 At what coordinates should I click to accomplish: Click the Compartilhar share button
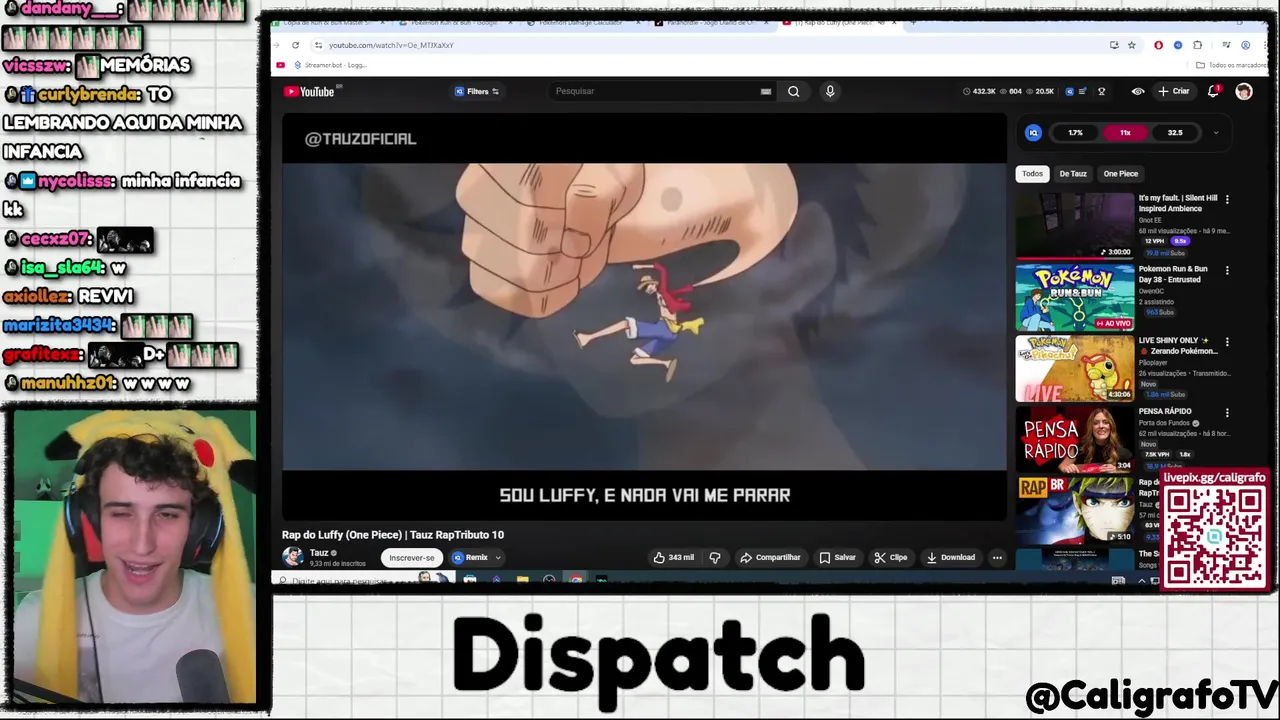tap(770, 557)
